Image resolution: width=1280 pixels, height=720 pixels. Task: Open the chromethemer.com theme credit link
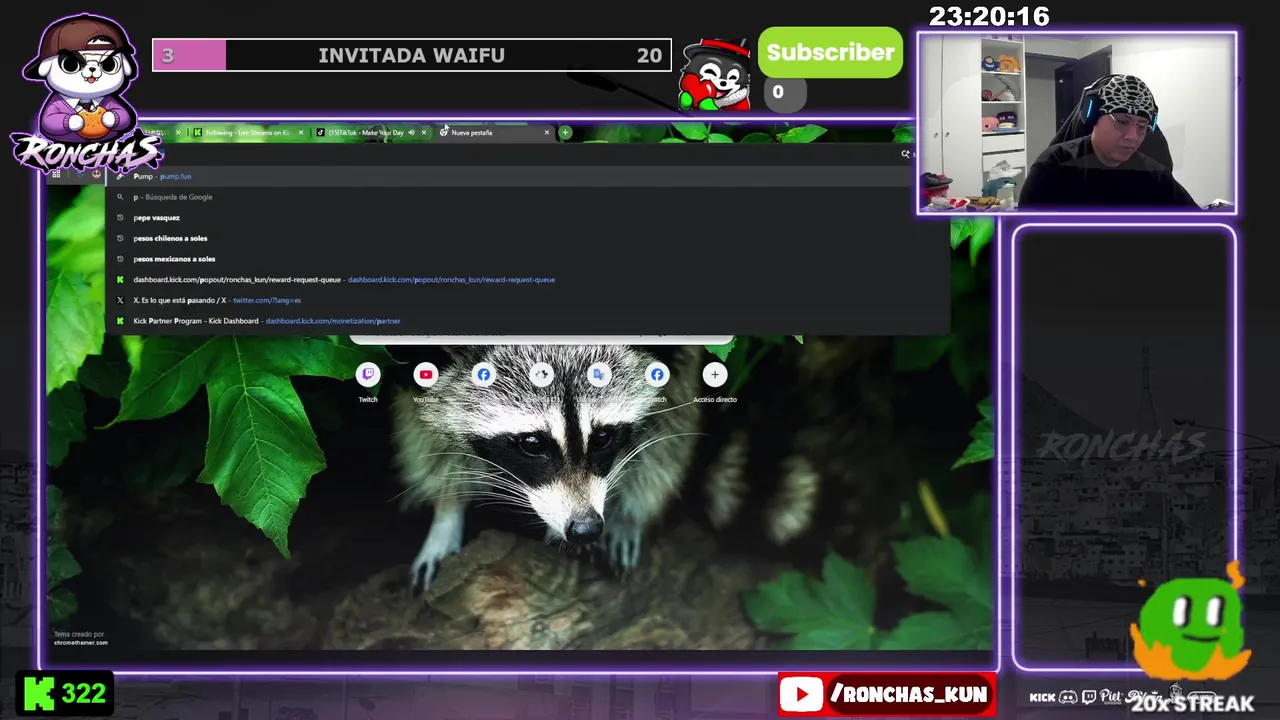pyautogui.click(x=80, y=642)
